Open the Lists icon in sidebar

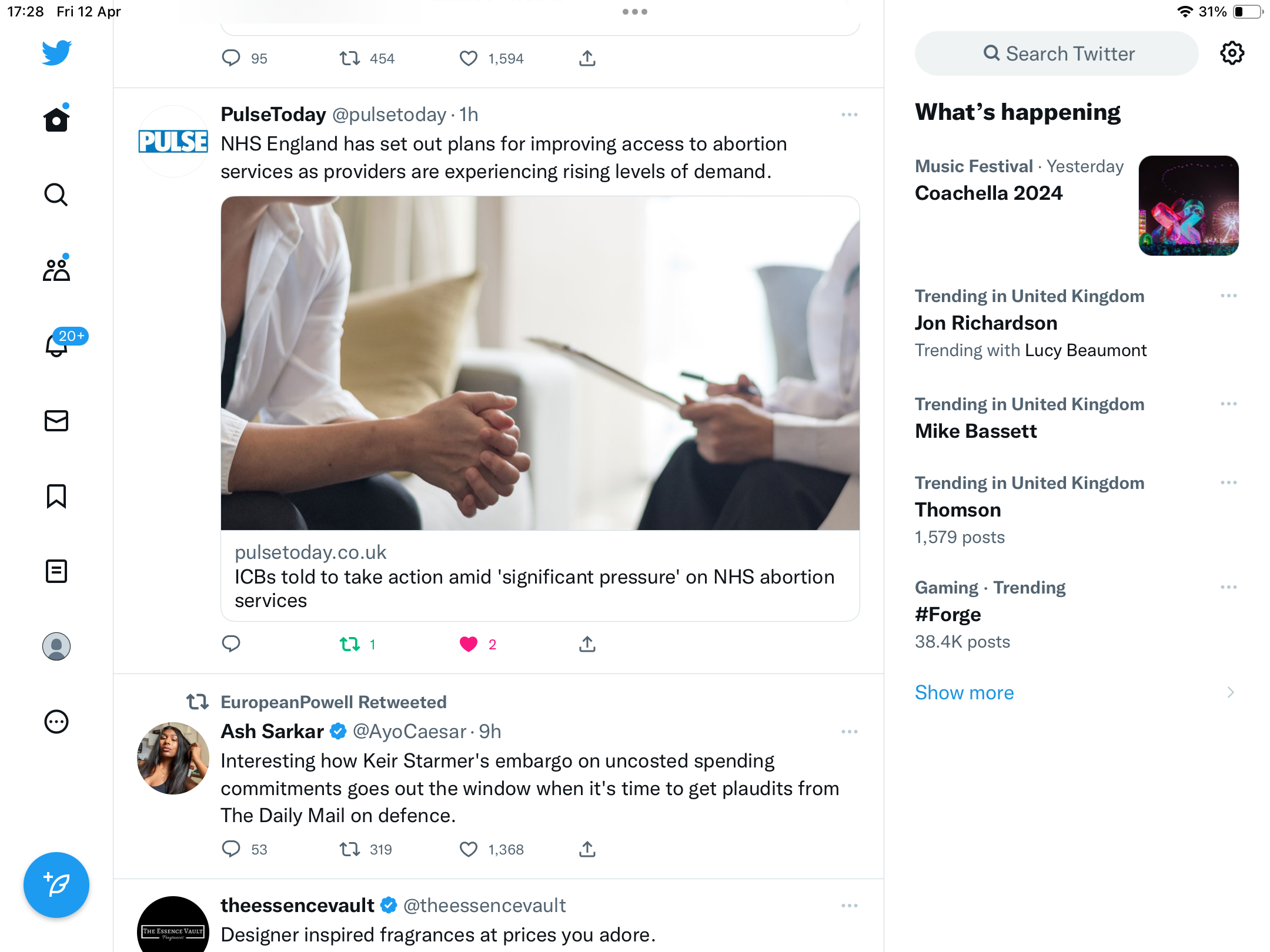[56, 571]
